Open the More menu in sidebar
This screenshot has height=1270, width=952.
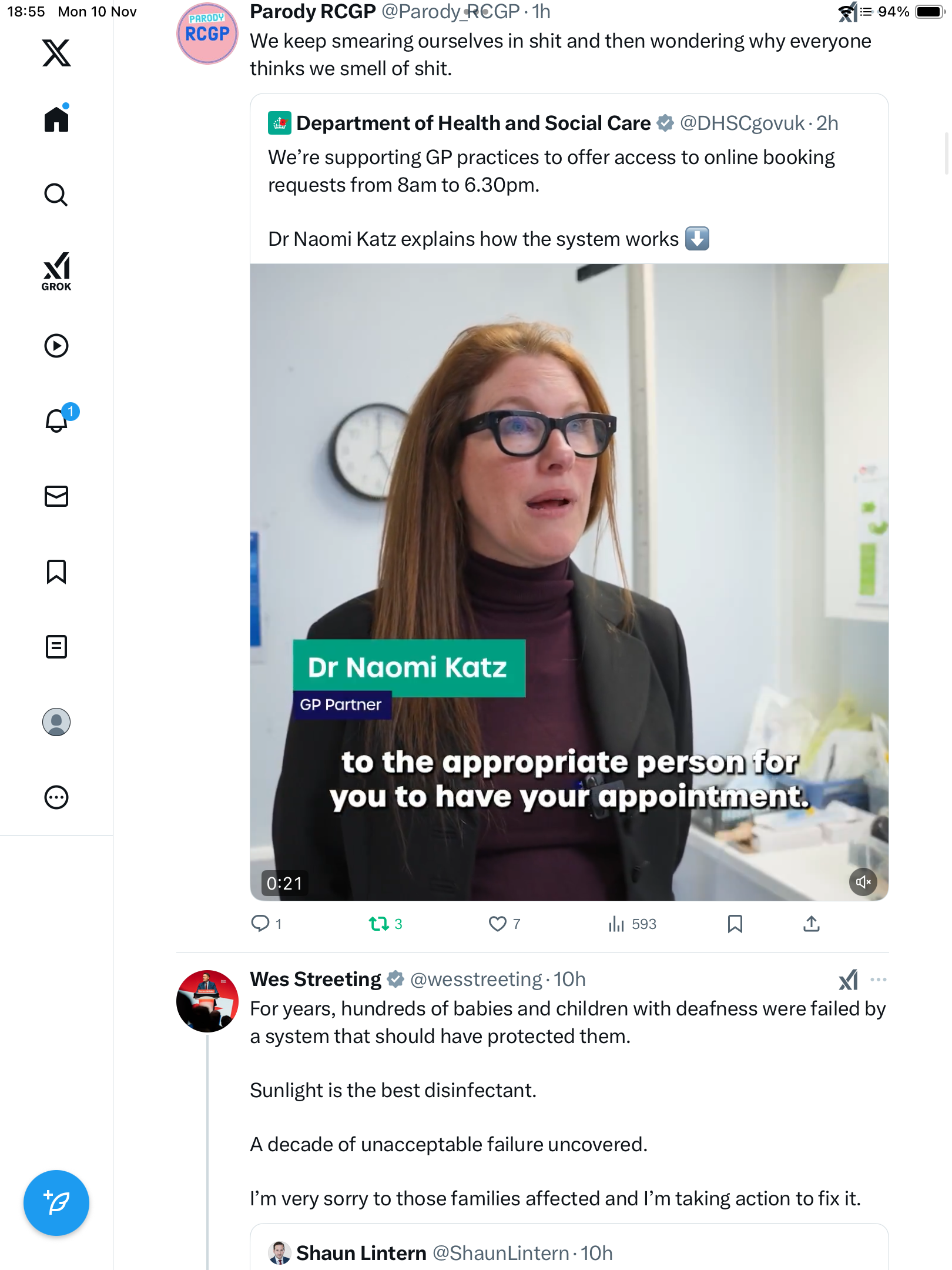pyautogui.click(x=56, y=797)
